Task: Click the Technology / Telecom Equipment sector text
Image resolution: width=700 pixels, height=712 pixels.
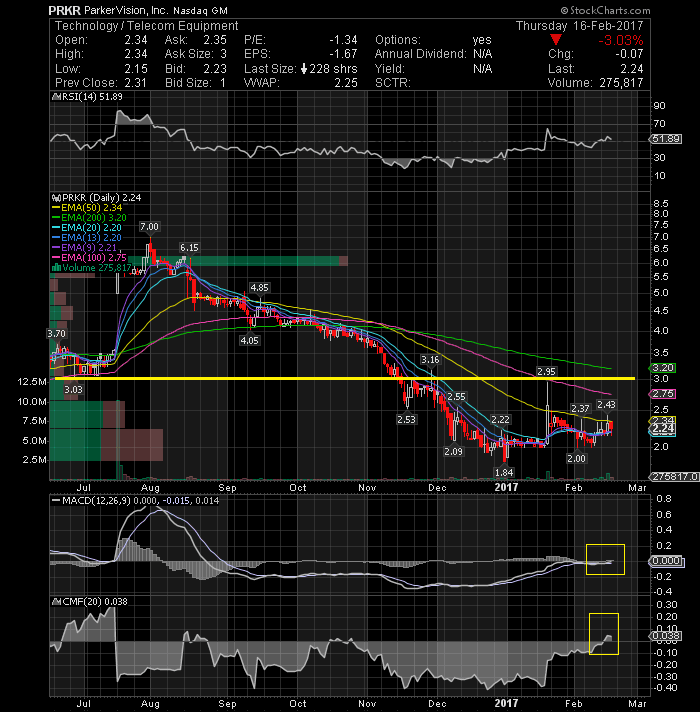Action: tap(146, 26)
